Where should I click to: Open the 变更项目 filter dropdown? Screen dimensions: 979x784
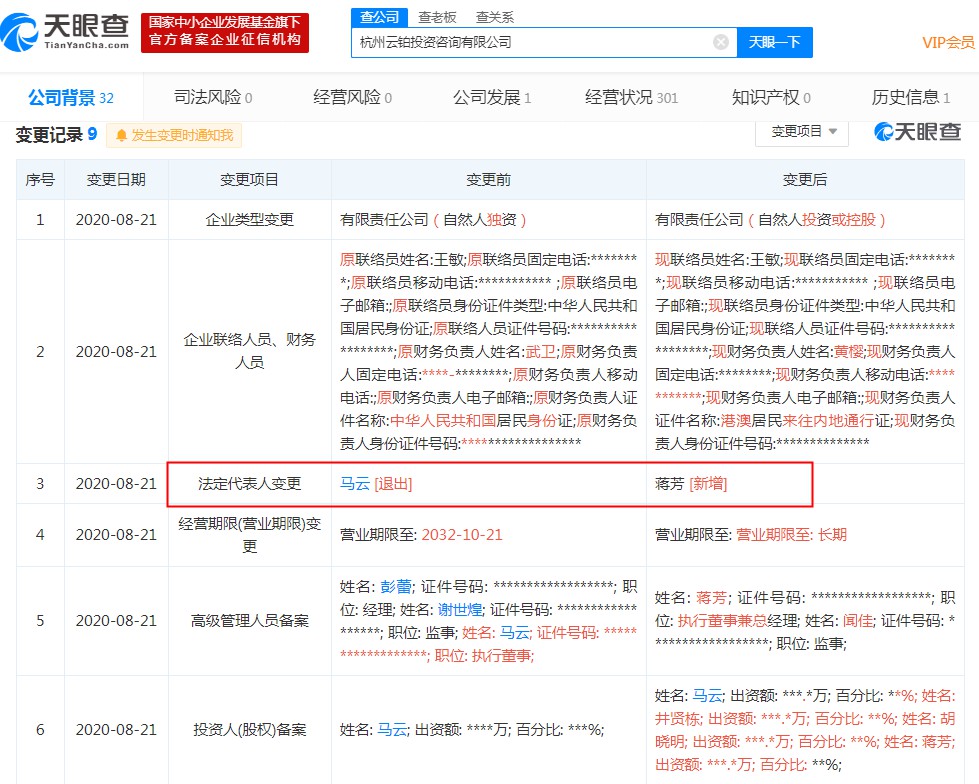802,132
